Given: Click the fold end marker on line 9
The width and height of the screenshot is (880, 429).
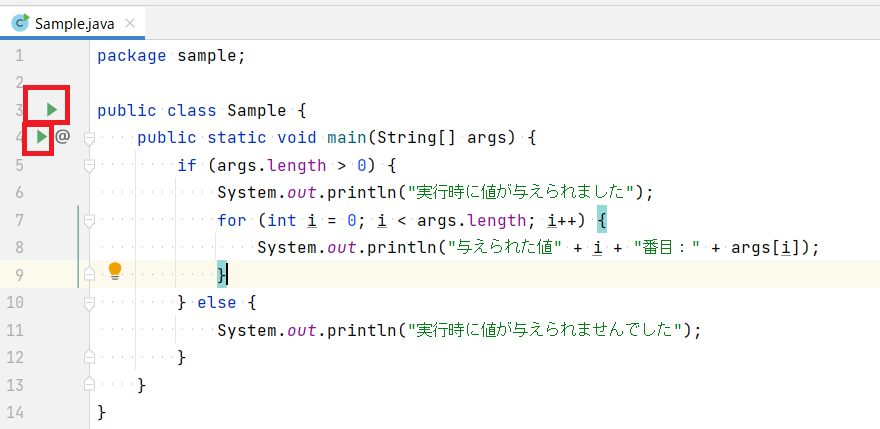Looking at the screenshot, I should pyautogui.click(x=89, y=274).
